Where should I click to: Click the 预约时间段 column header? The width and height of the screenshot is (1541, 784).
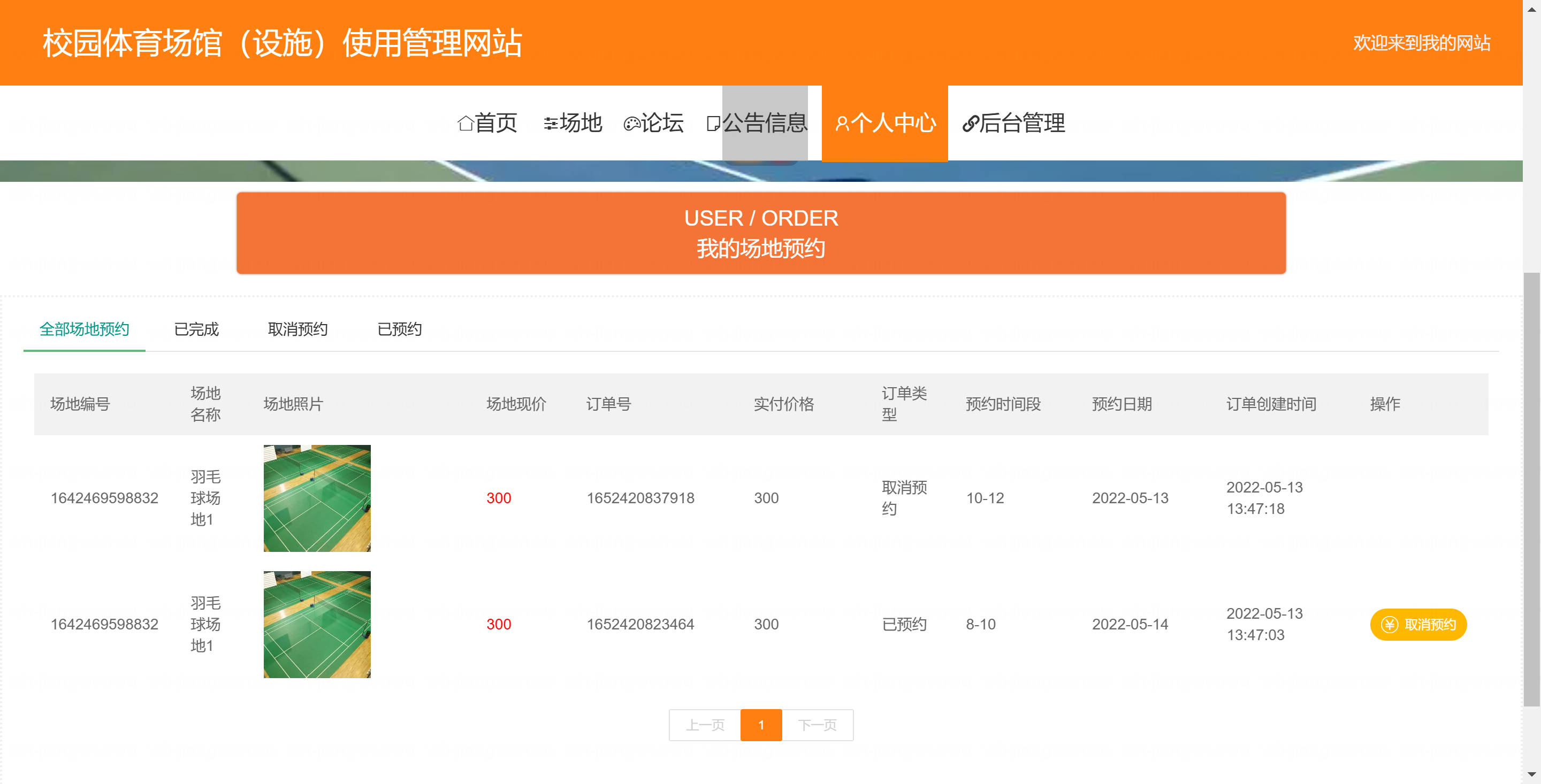click(1003, 404)
